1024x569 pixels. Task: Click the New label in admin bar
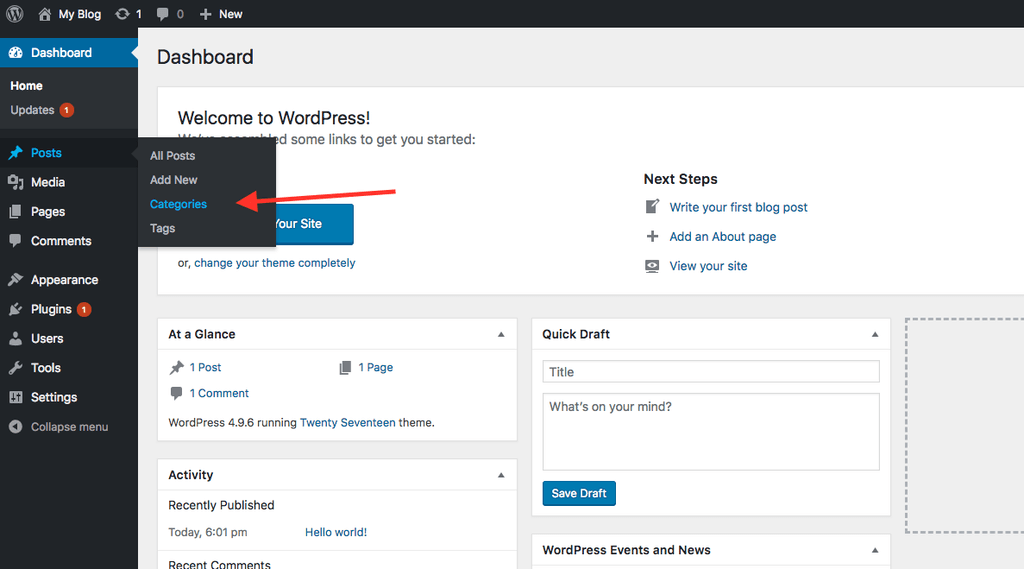(231, 14)
